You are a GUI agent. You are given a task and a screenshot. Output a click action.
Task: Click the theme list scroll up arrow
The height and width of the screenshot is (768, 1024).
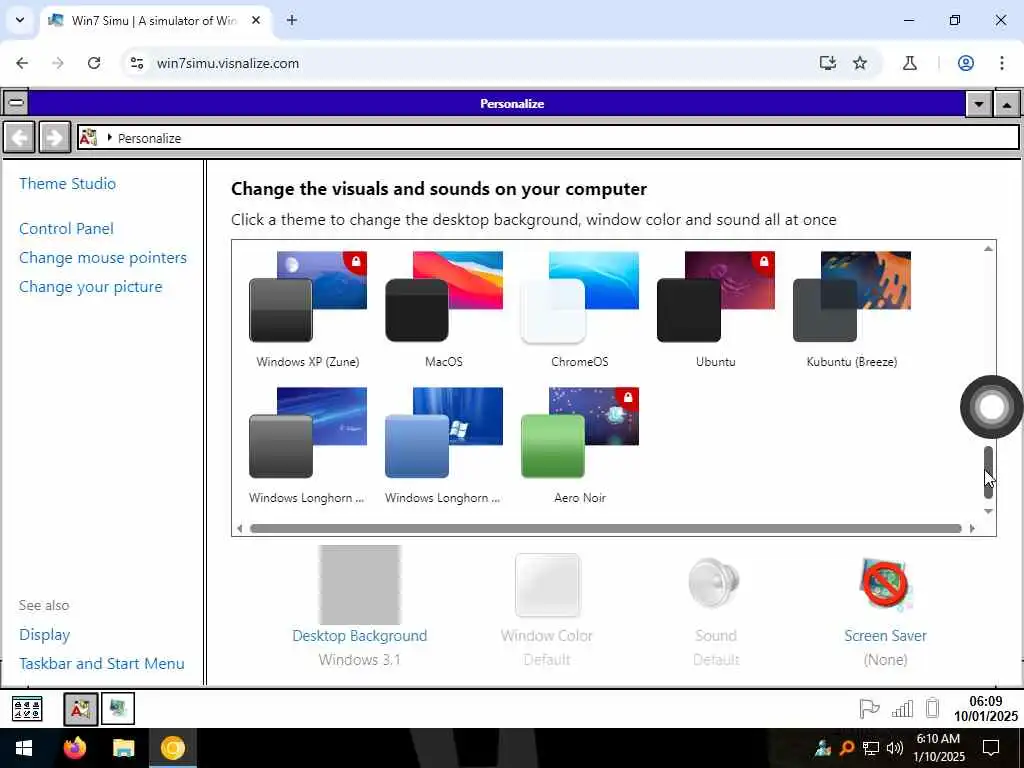pyautogui.click(x=988, y=249)
